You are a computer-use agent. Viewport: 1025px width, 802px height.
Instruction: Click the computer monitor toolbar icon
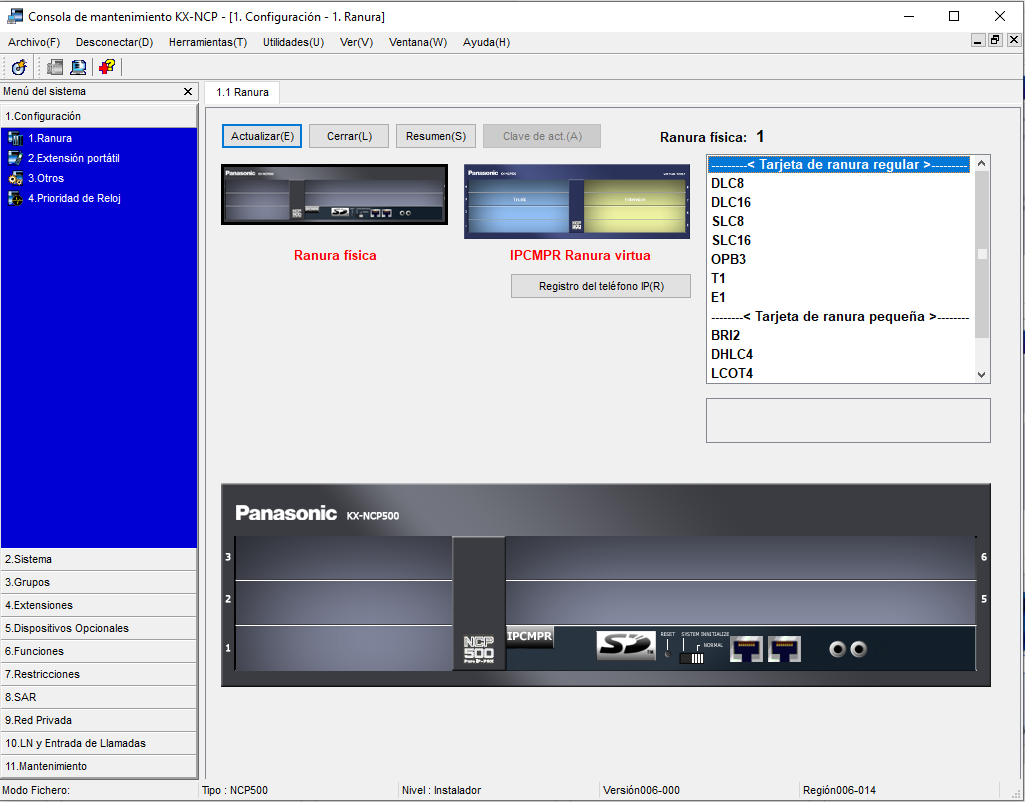click(78, 67)
